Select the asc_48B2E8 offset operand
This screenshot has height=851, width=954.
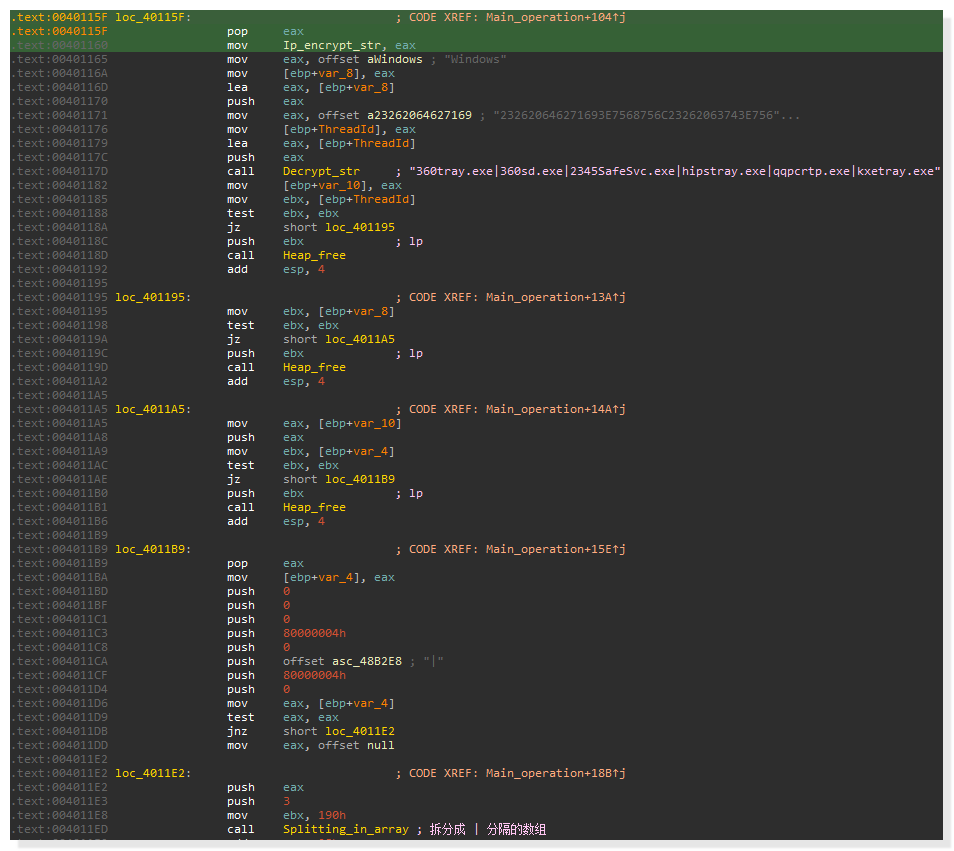367,661
